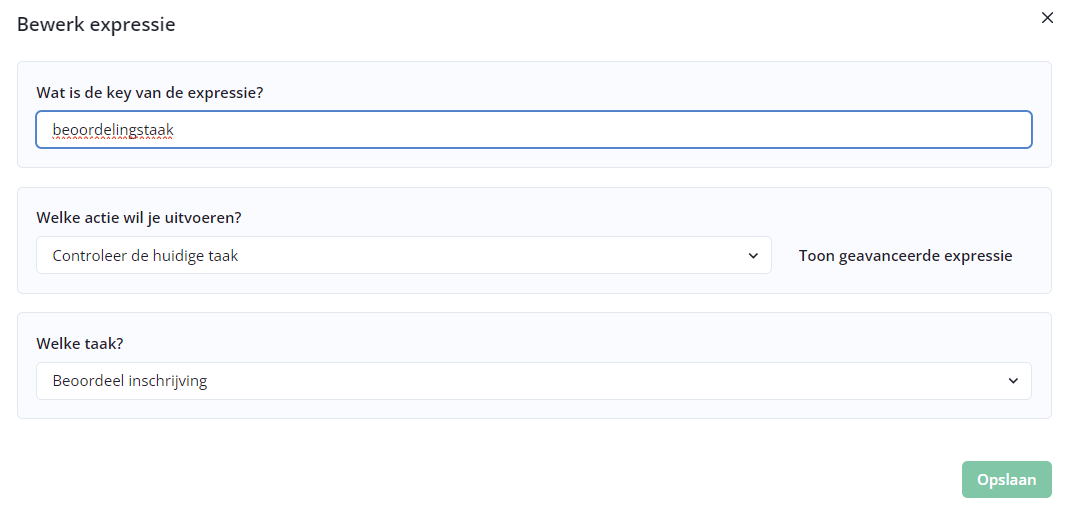Place cursor on the word beoordelingstaak
The height and width of the screenshot is (506, 1069).
point(113,130)
